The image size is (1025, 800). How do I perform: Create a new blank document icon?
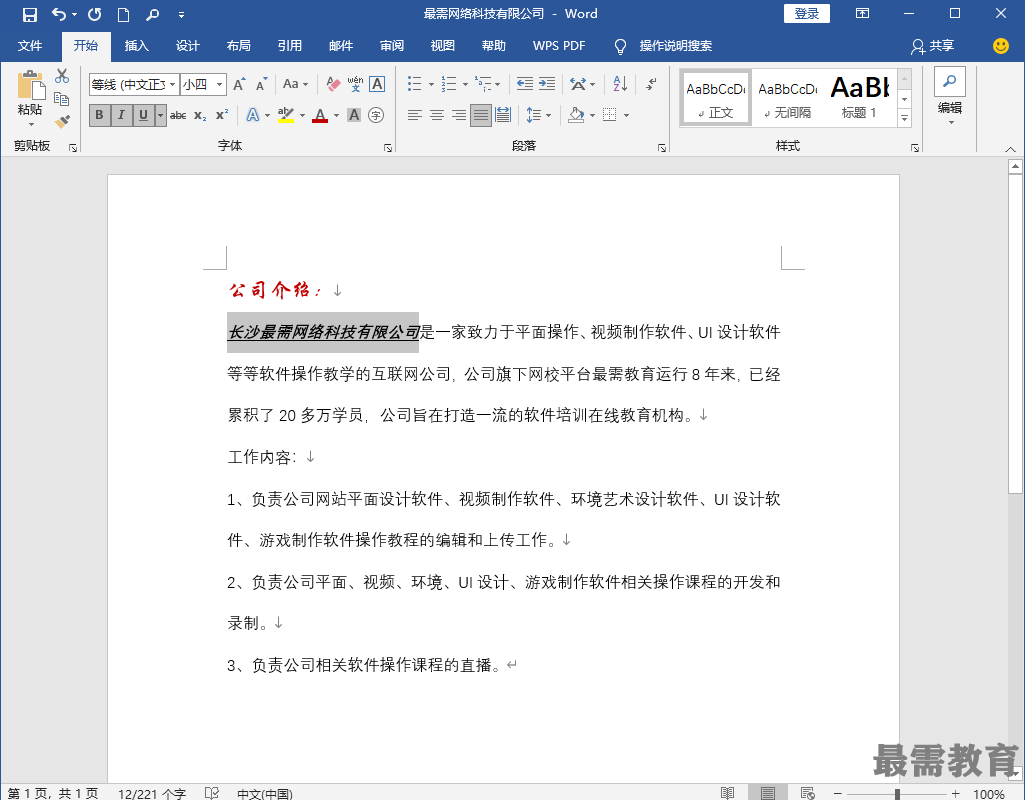[x=124, y=14]
